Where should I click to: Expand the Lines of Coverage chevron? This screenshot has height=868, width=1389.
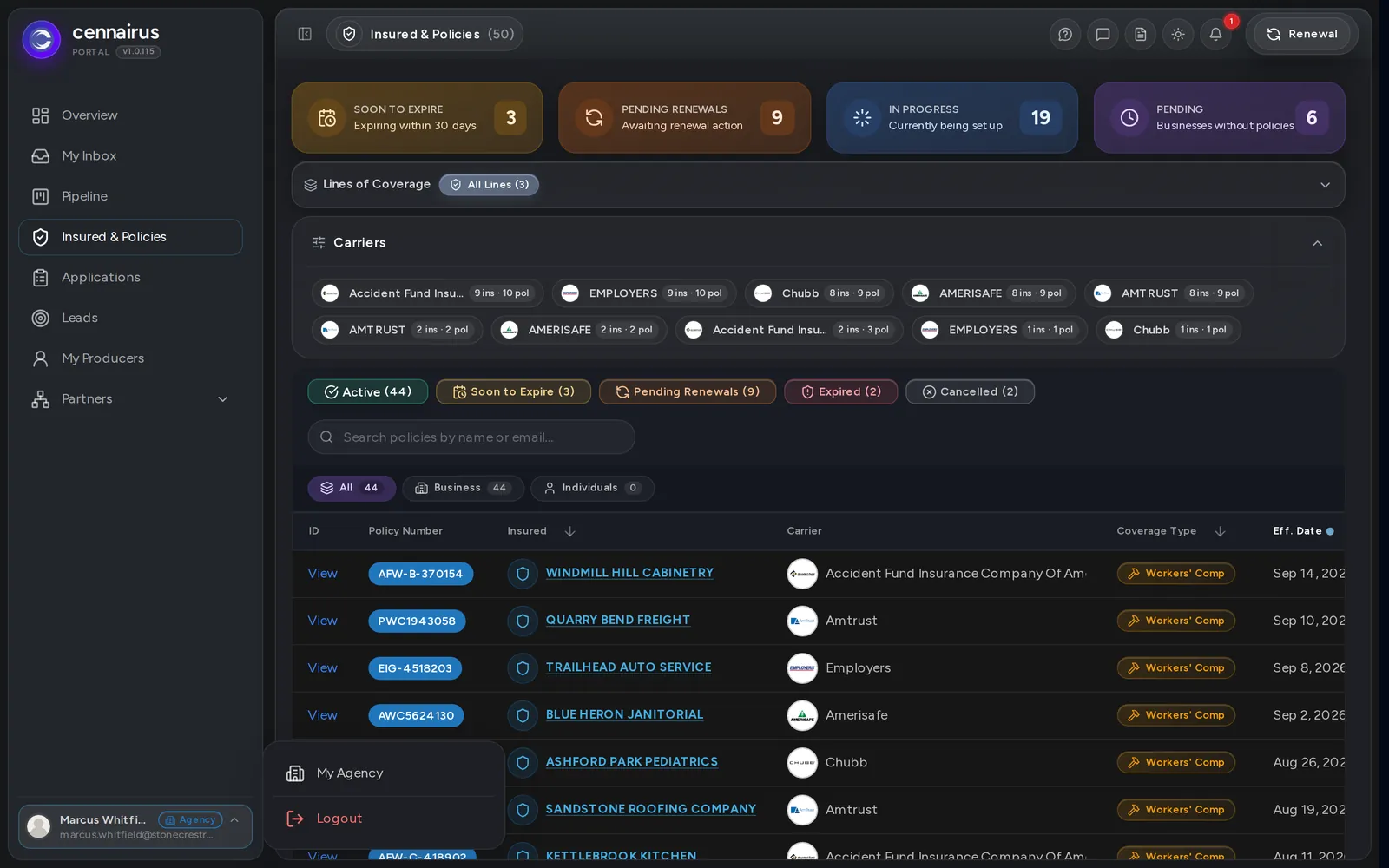pyautogui.click(x=1325, y=185)
